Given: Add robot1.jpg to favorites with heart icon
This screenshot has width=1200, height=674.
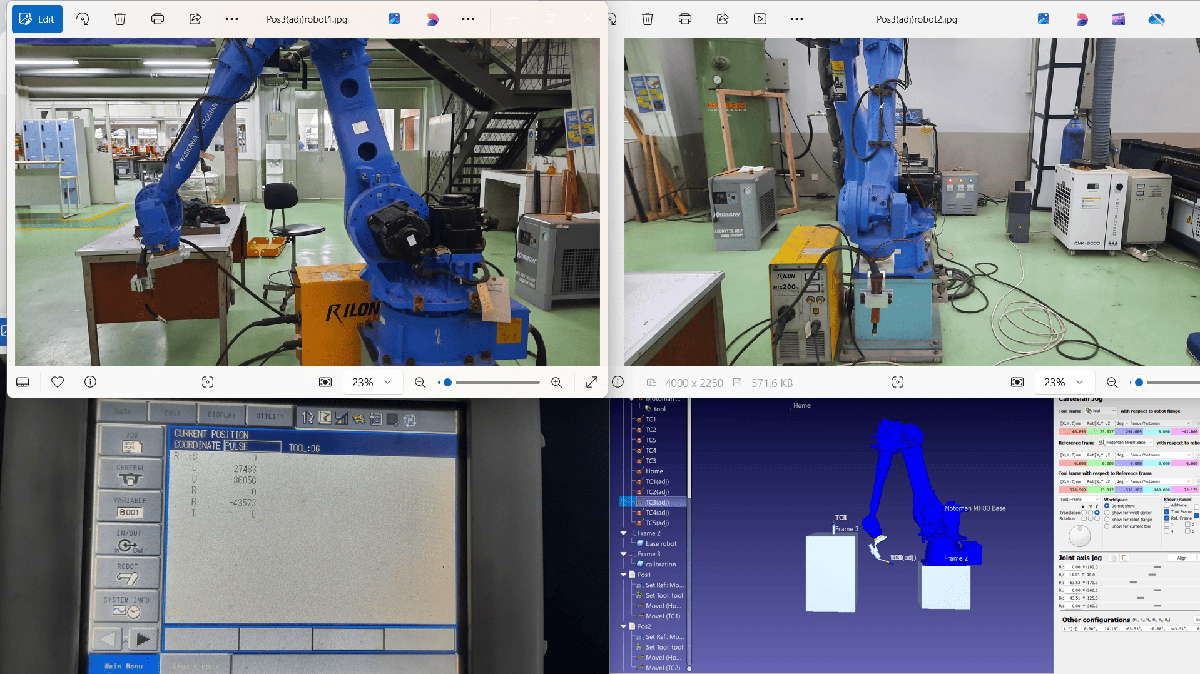Looking at the screenshot, I should pyautogui.click(x=58, y=382).
